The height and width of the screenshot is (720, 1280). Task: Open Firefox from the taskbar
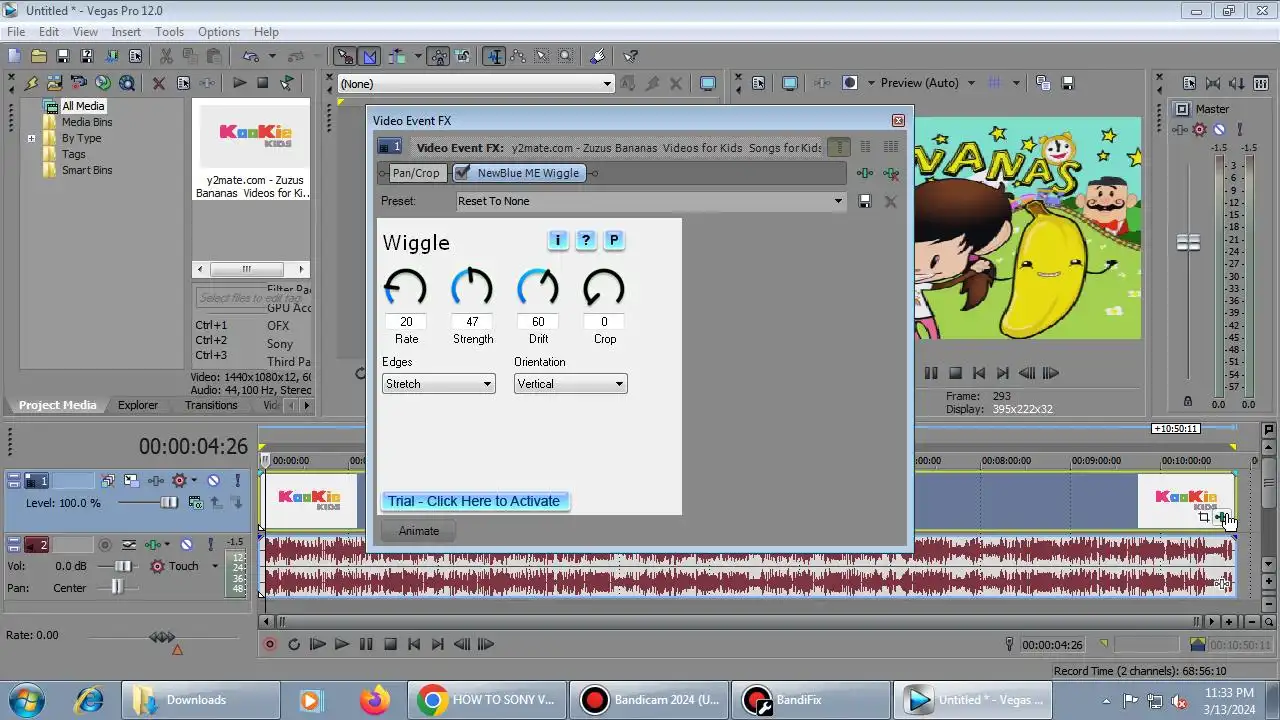coord(375,700)
